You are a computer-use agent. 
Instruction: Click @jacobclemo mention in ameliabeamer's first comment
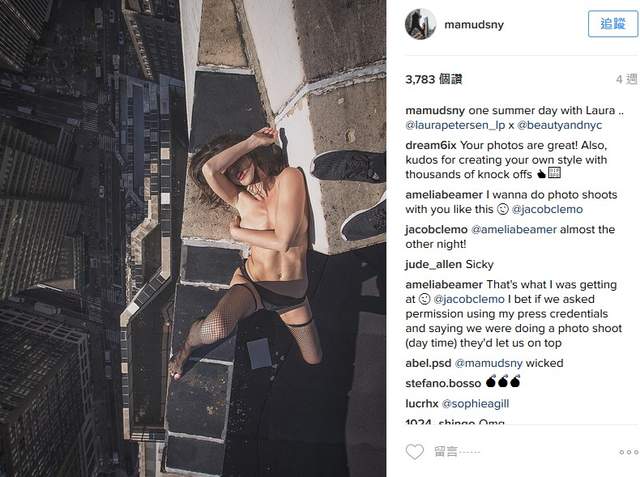(x=547, y=209)
